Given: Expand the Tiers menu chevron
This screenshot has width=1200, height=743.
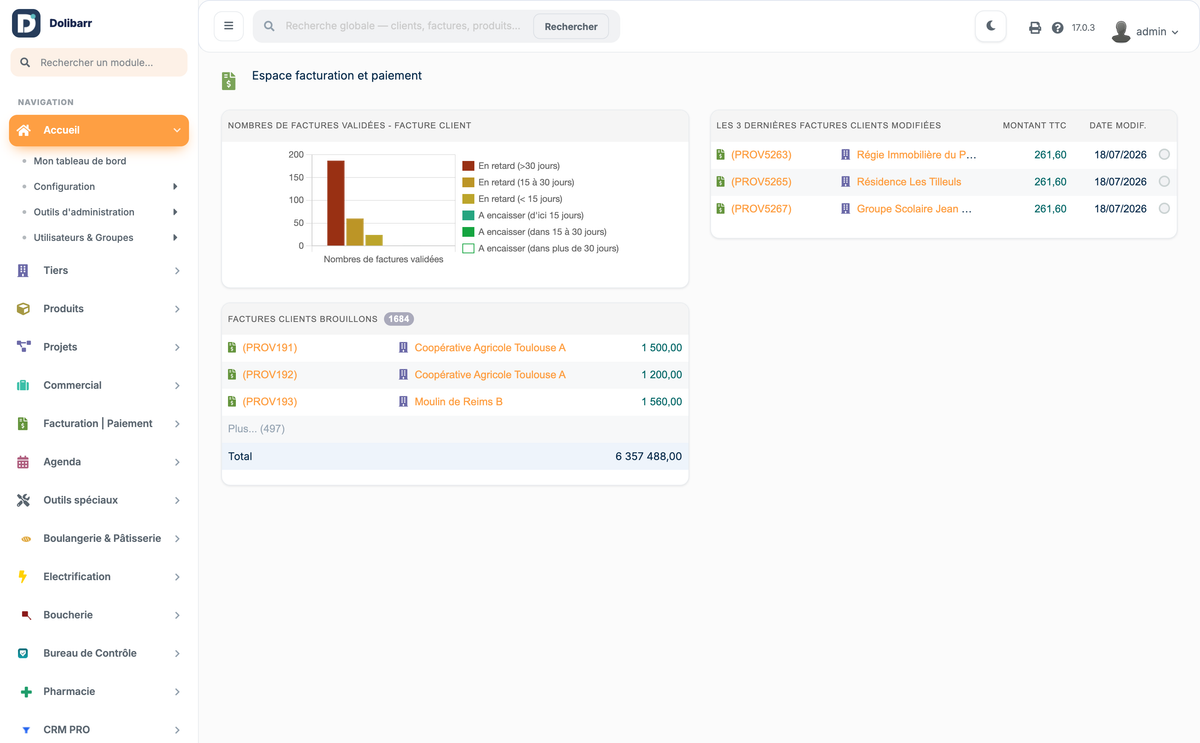Looking at the screenshot, I should coord(177,271).
